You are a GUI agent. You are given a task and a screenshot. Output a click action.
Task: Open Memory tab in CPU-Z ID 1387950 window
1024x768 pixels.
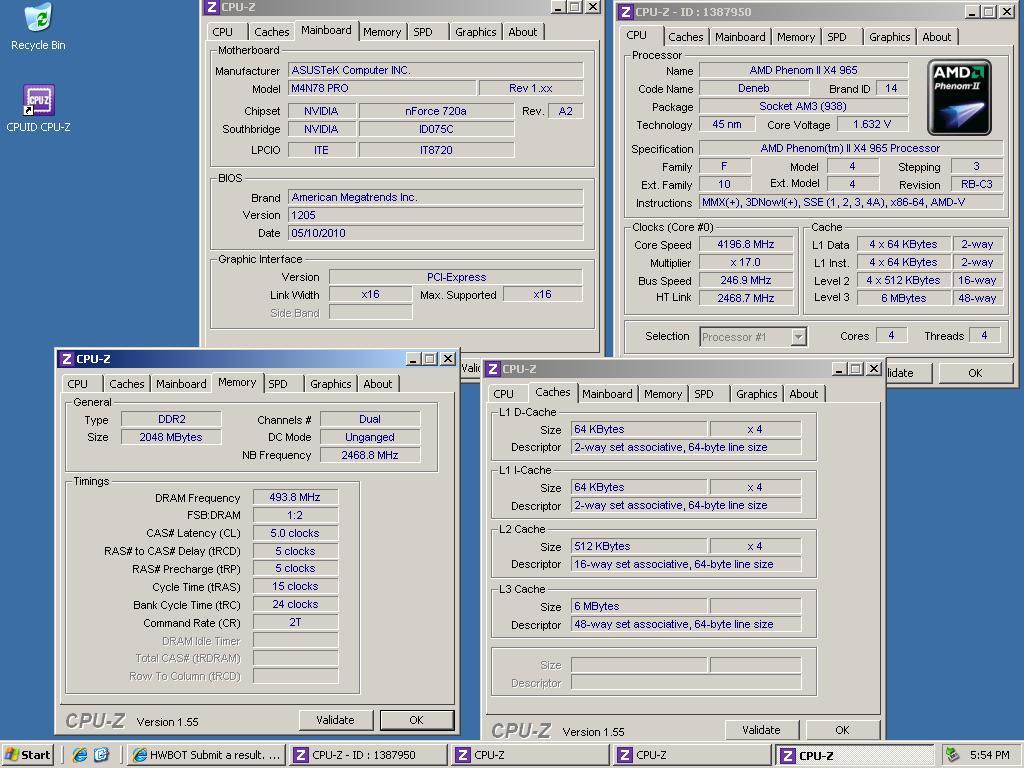point(795,37)
